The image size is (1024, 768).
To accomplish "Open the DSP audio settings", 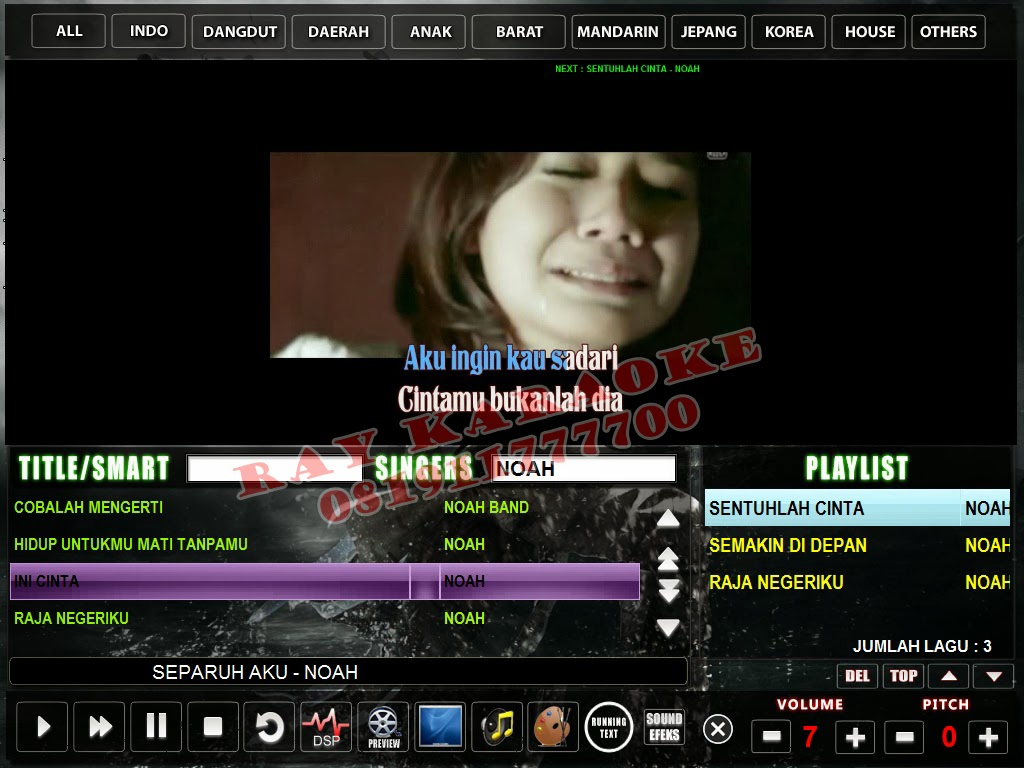I will (x=326, y=726).
